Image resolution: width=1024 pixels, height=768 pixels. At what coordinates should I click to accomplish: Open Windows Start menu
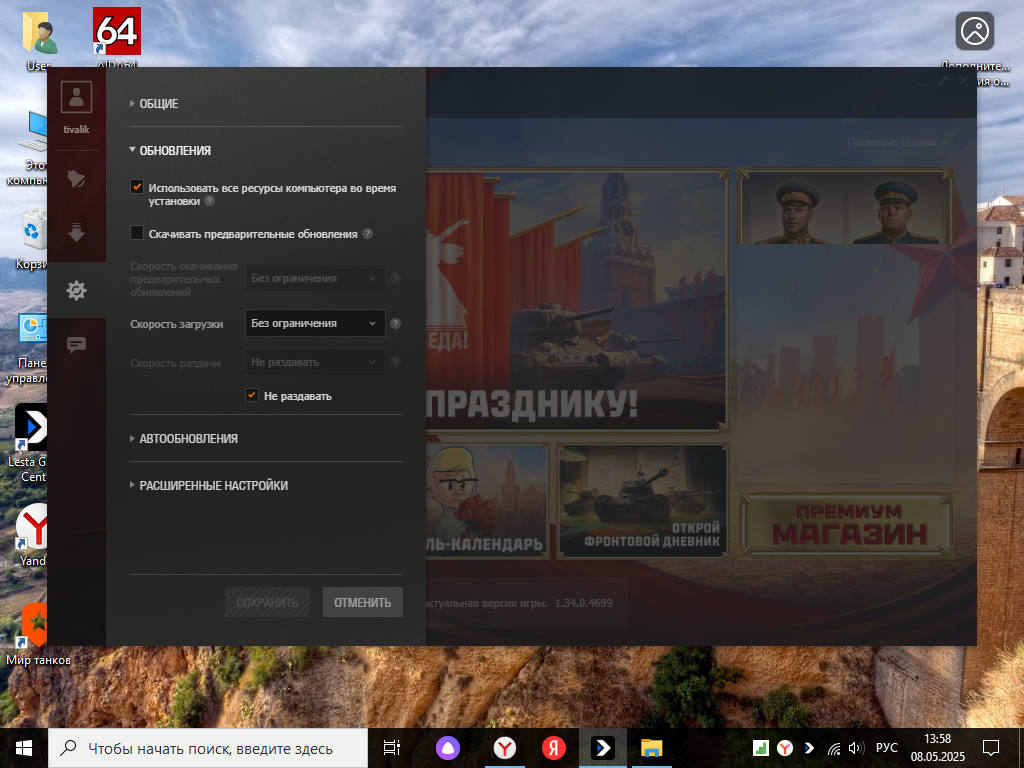click(x=24, y=748)
